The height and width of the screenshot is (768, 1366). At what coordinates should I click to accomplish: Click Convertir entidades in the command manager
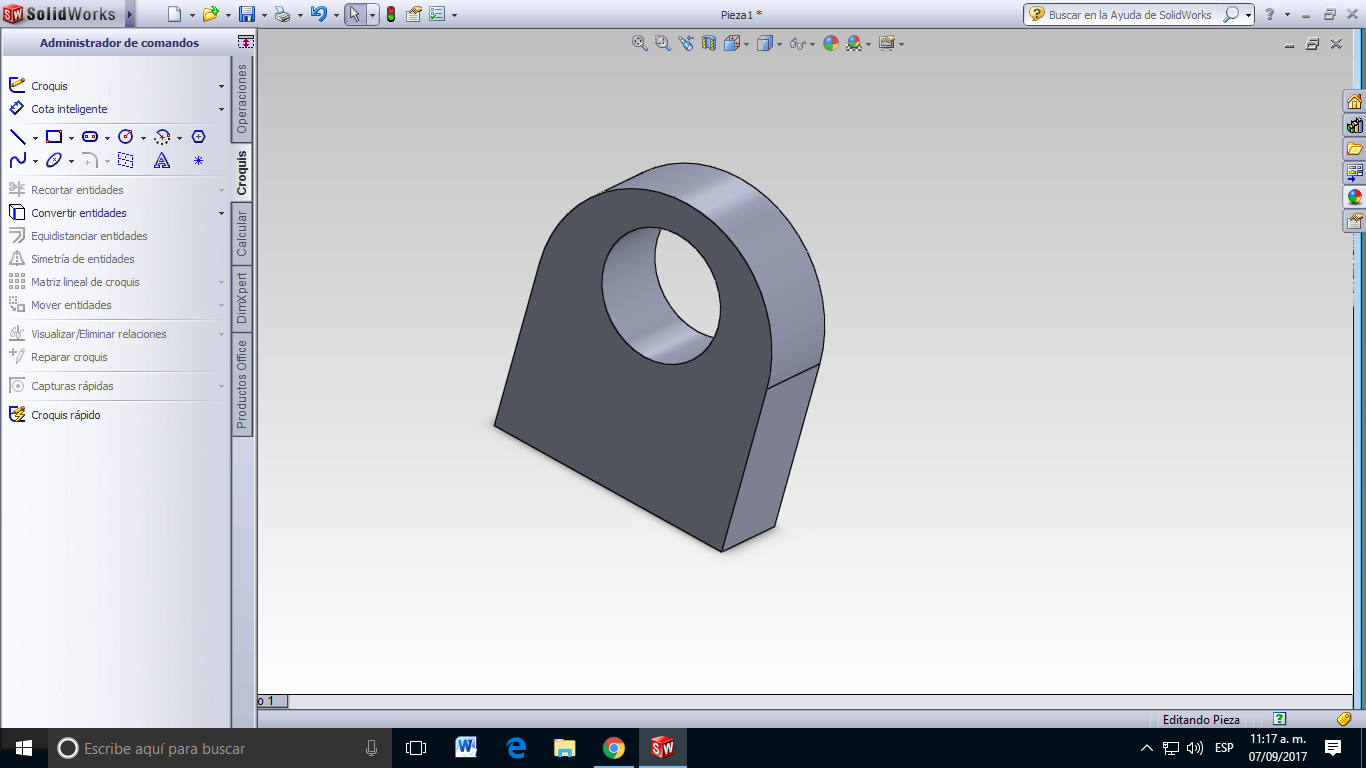click(x=78, y=213)
